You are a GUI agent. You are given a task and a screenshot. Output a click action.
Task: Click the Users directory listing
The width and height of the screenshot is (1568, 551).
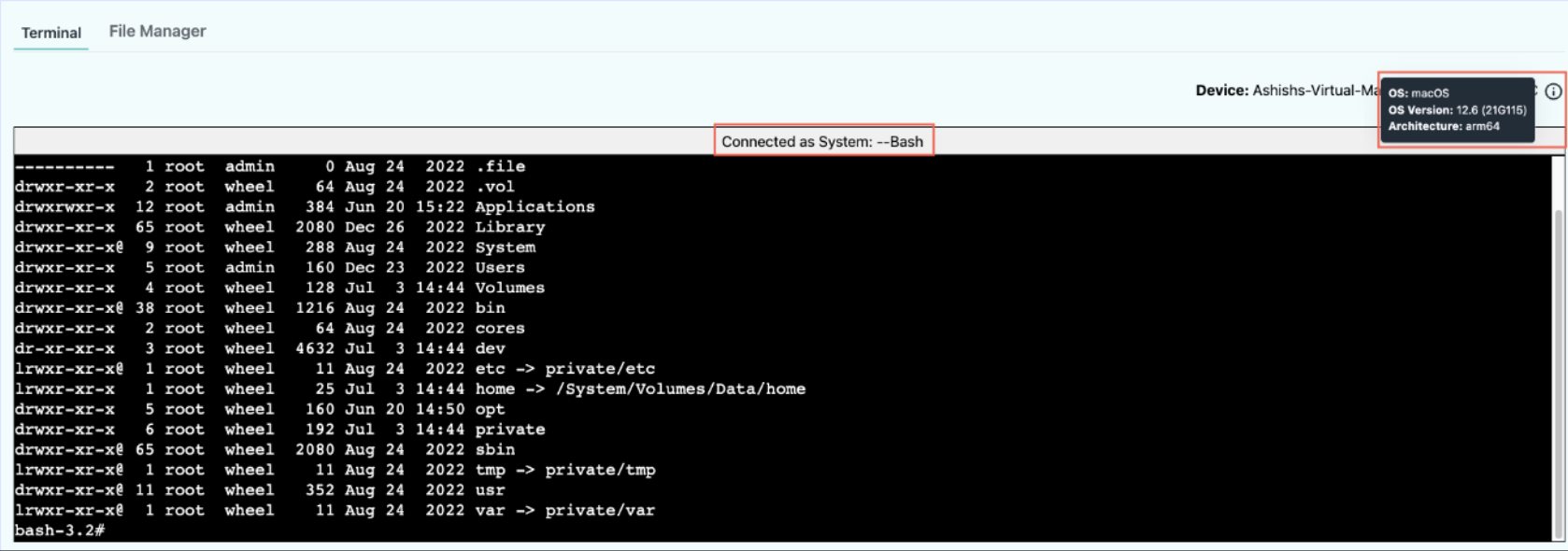coord(500,268)
